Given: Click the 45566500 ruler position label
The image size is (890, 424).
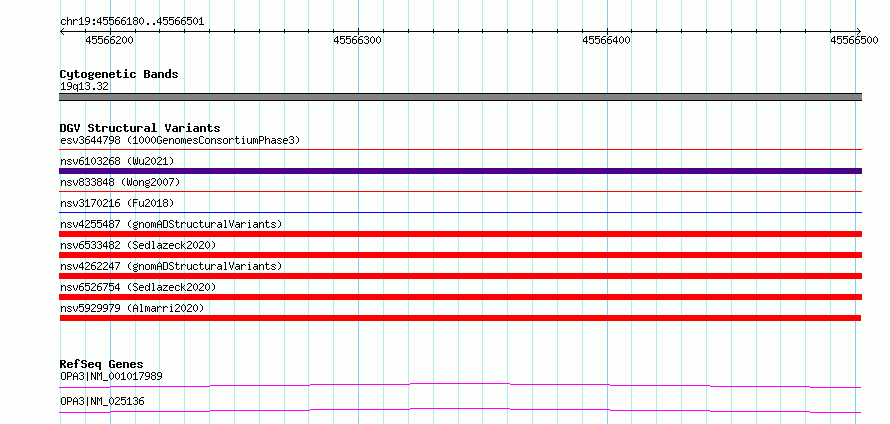Looking at the screenshot, I should [x=854, y=40].
